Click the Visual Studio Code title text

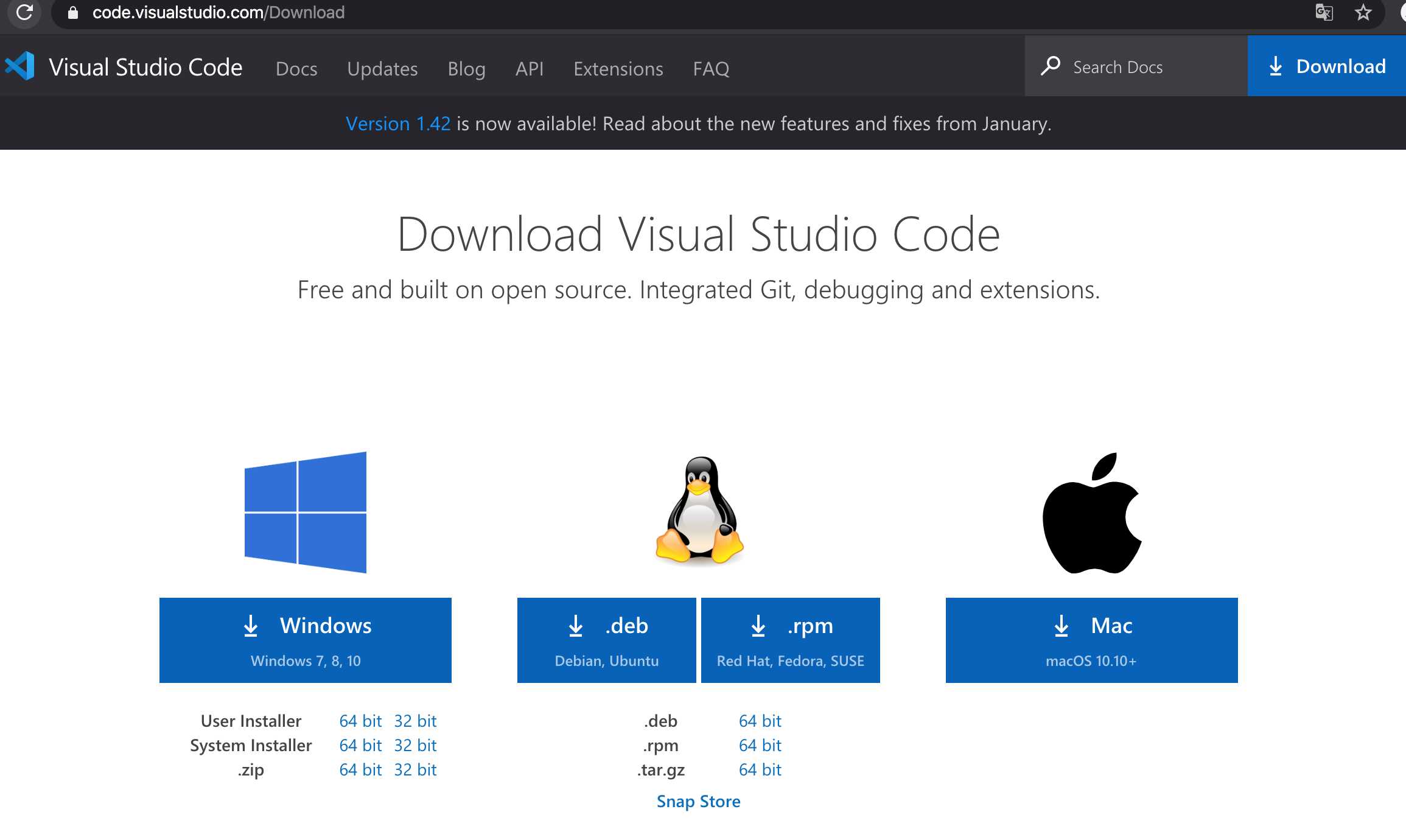145,67
